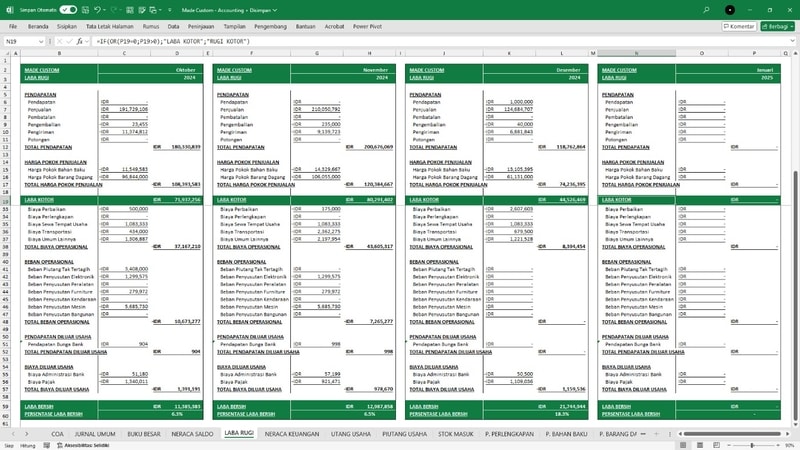
Task: Click the Berbagi share button
Action: point(778,26)
